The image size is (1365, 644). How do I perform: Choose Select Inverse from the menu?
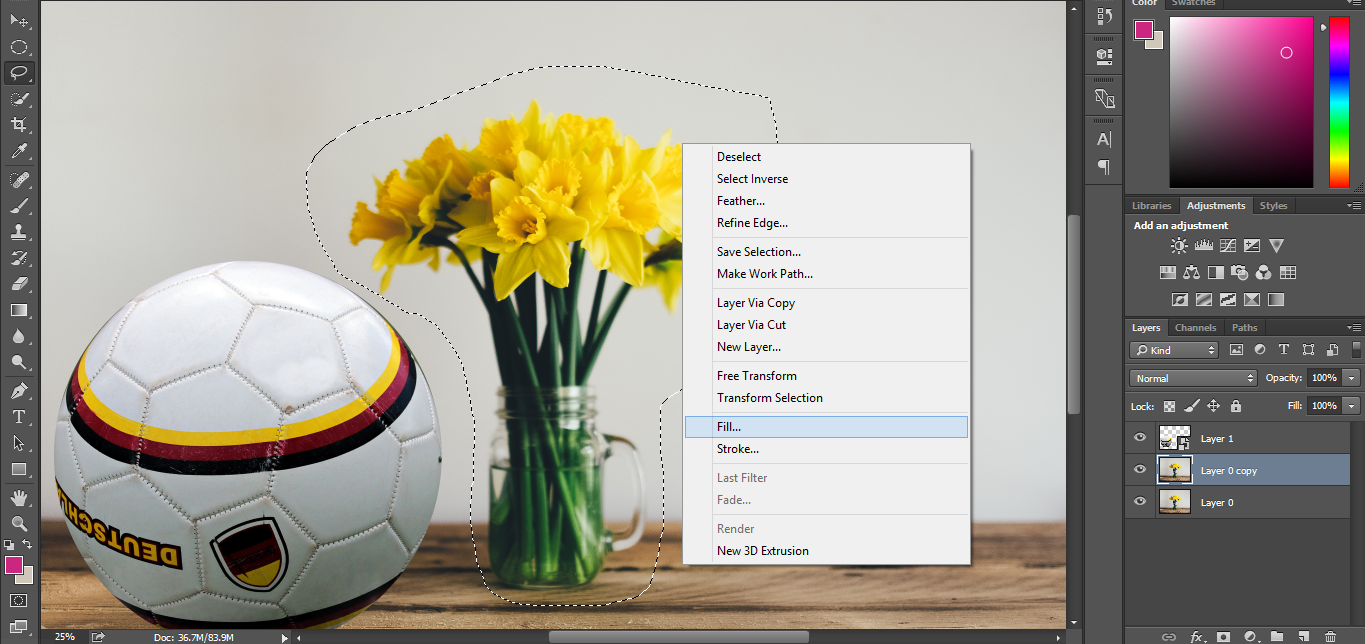[x=752, y=178]
